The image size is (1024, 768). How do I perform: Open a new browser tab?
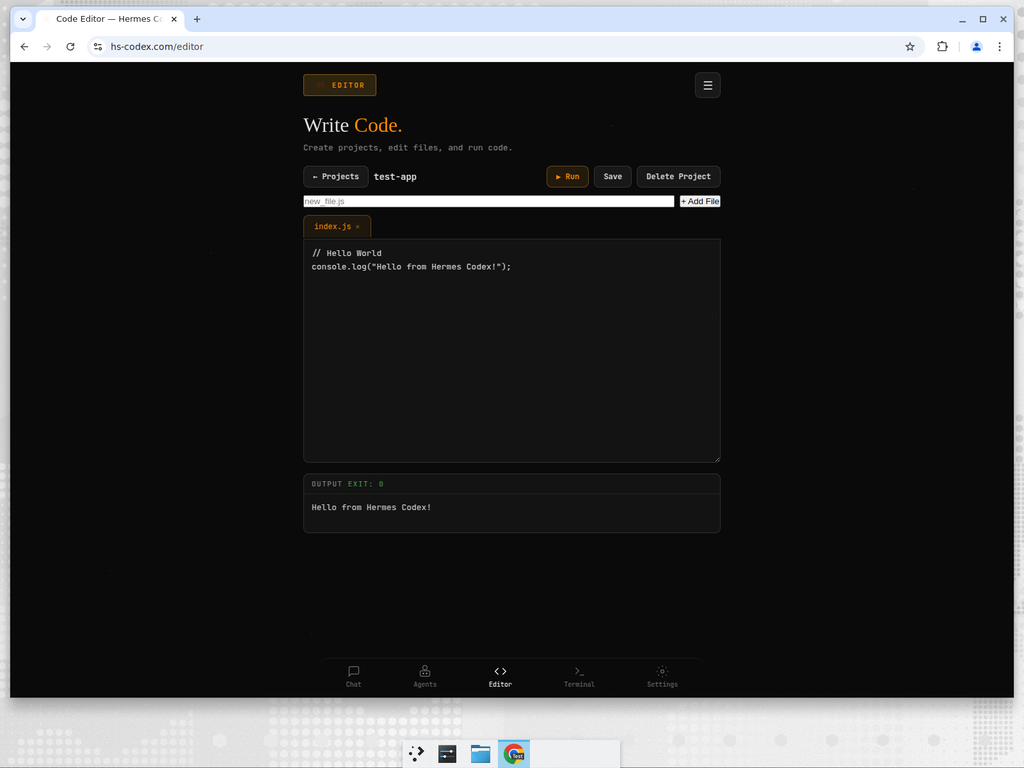coord(197,19)
